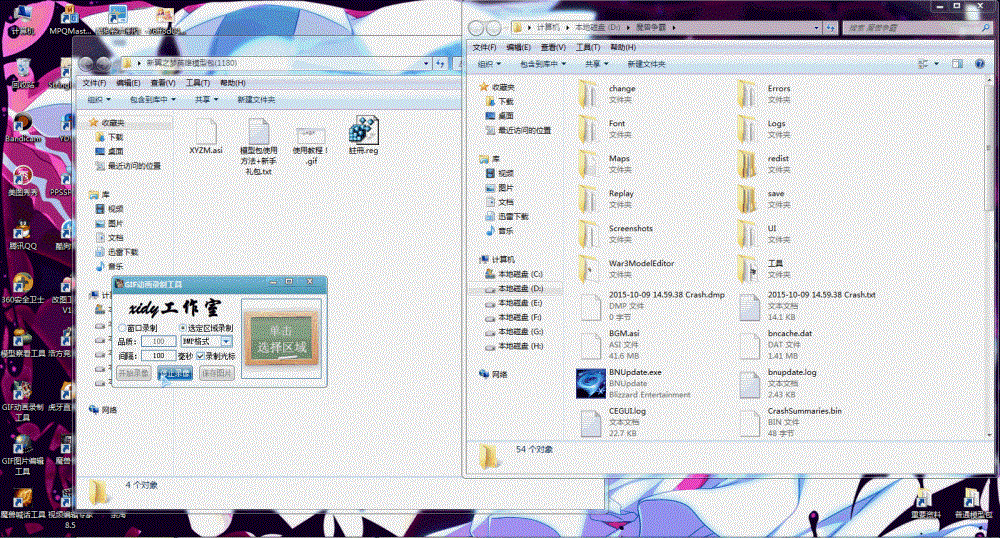The height and width of the screenshot is (538, 1000).
Task: Open the BMP格式 format dropdown
Action: coord(226,341)
